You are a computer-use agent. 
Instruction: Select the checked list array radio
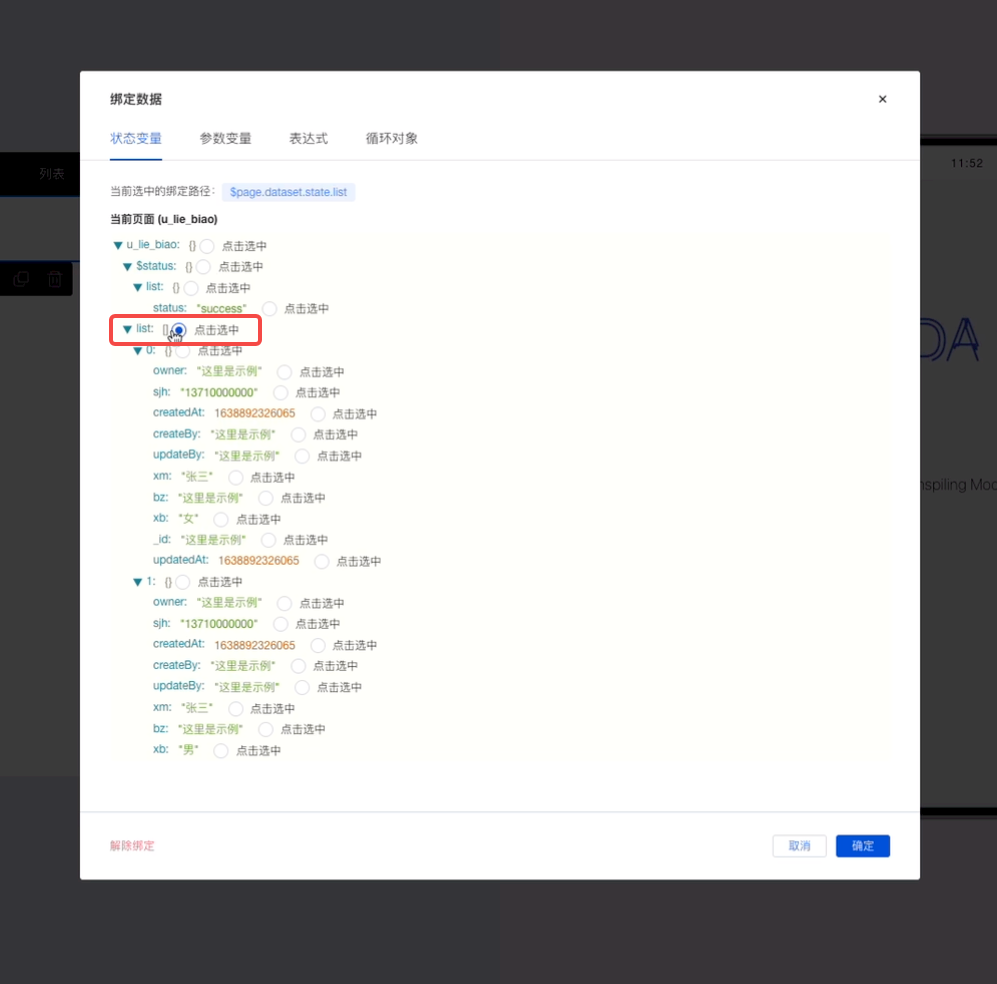179,330
